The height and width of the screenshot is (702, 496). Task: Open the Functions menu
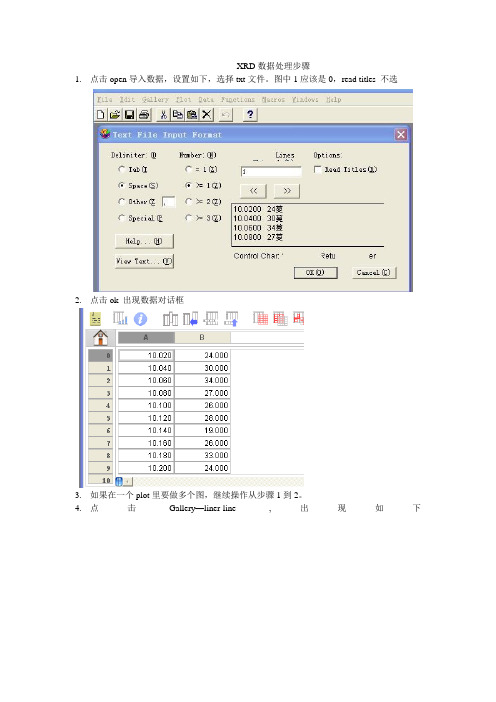[x=238, y=99]
